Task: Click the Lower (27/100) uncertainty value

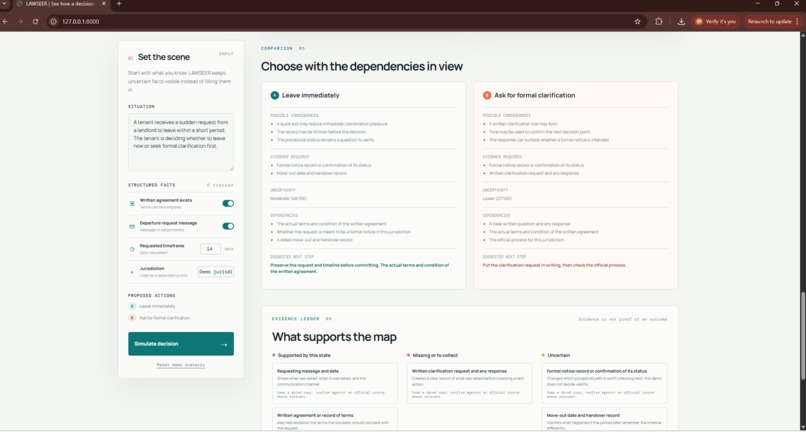Action: point(497,199)
